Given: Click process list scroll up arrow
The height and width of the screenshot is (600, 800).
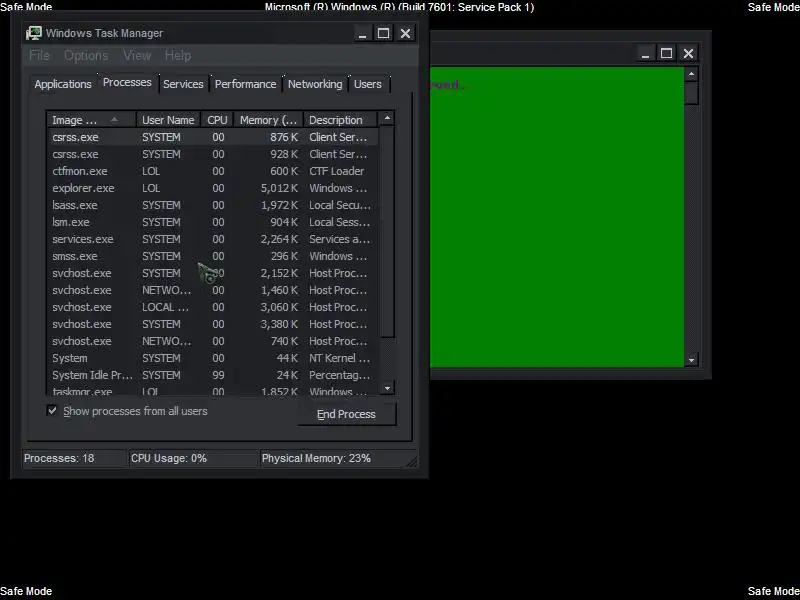Looking at the screenshot, I should coord(387,118).
